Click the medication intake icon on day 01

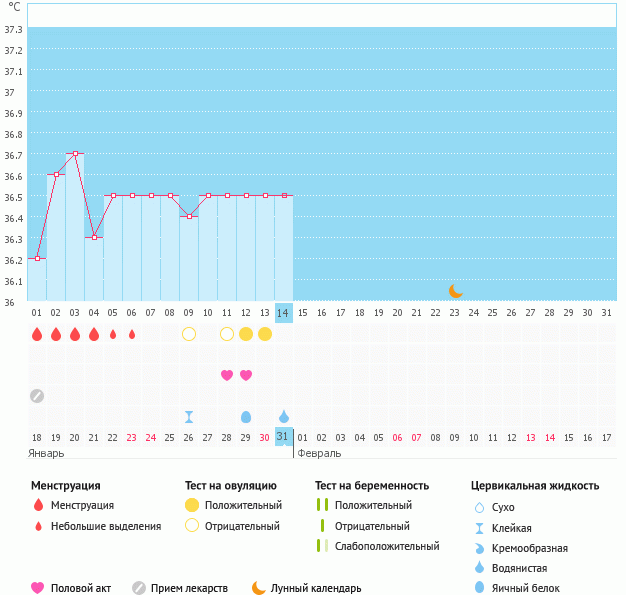click(37, 396)
